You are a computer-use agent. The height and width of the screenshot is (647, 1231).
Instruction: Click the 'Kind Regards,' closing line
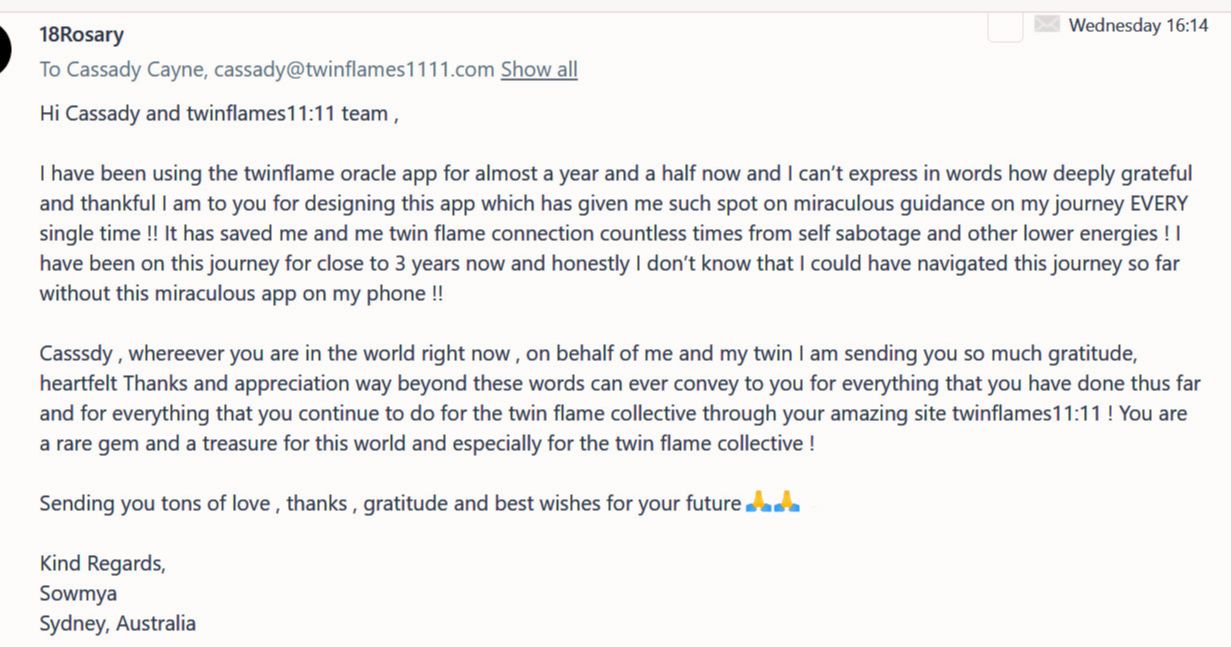click(x=102, y=563)
